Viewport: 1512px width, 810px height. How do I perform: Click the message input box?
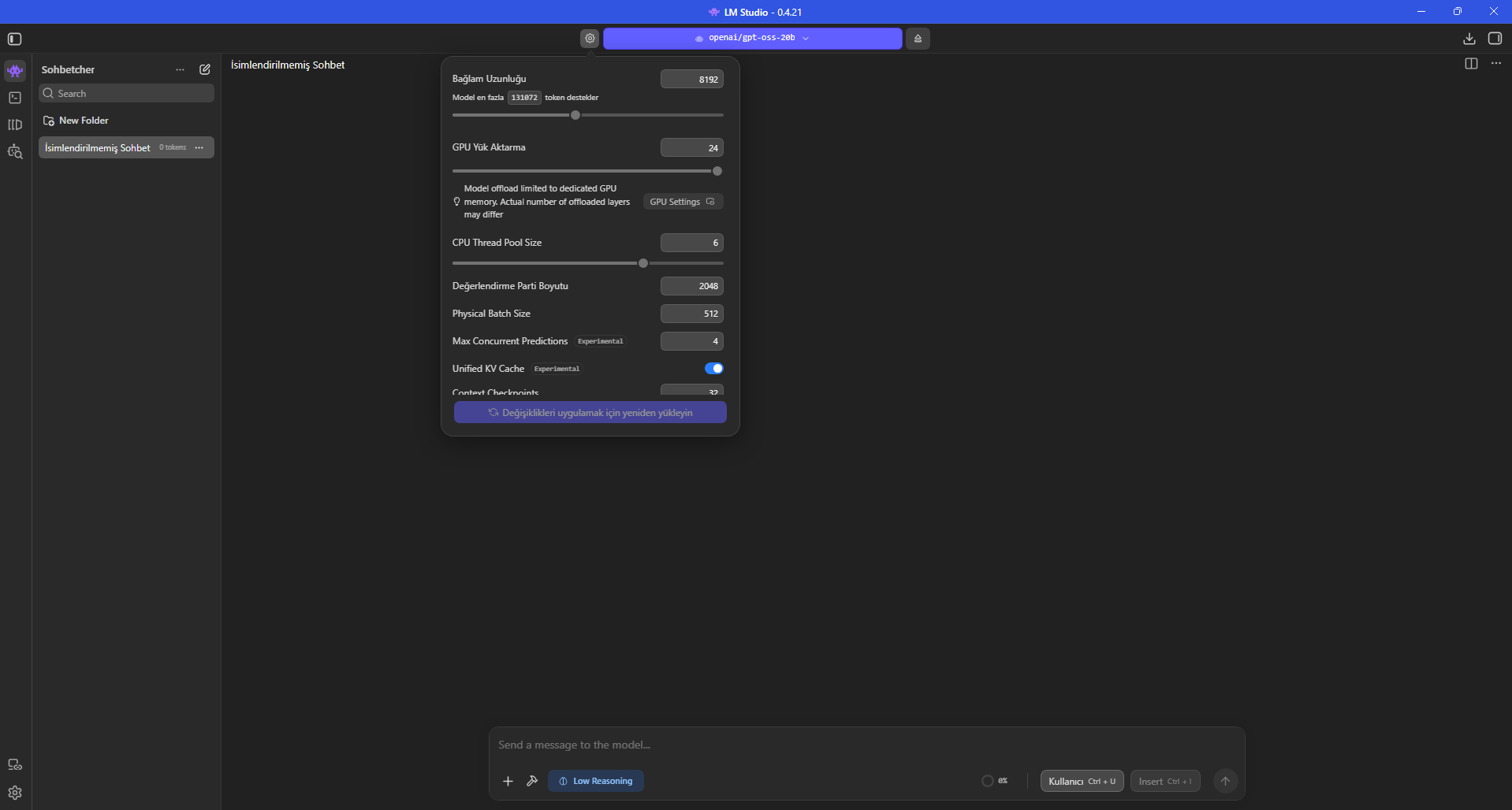click(x=866, y=745)
